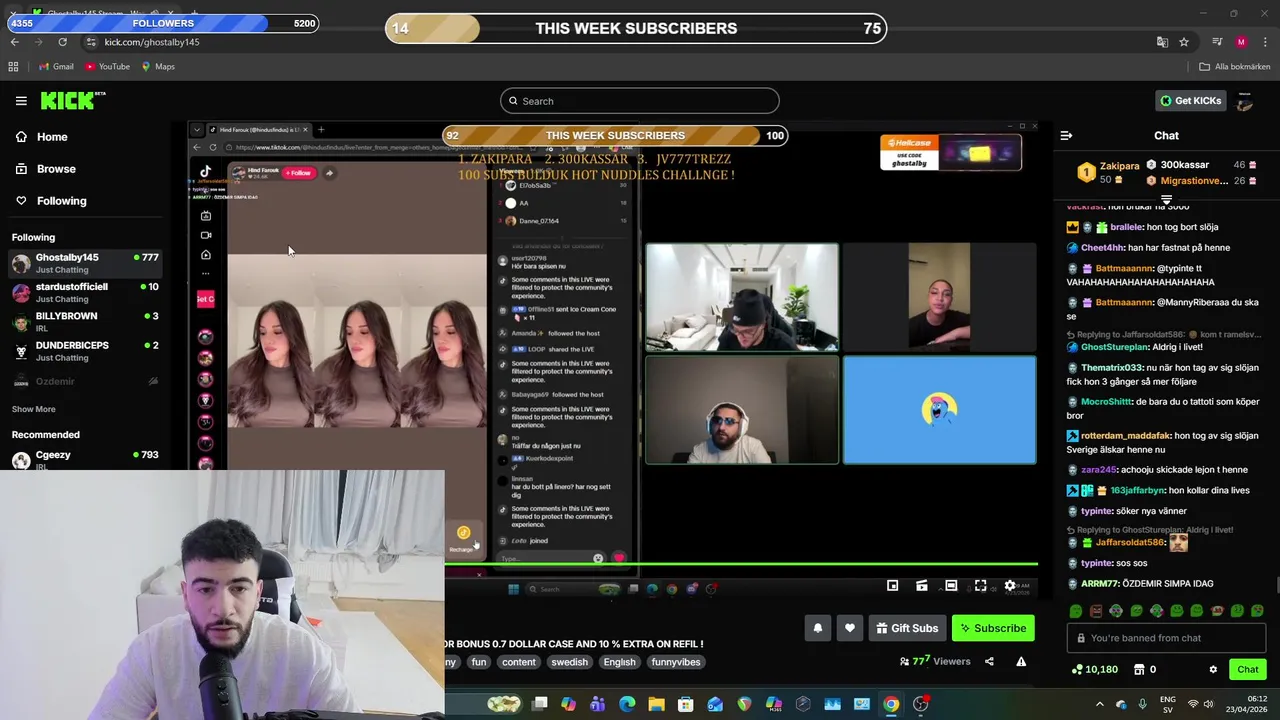Click the Get KICKs button
This screenshot has width=1280, height=720.
pos(1190,100)
